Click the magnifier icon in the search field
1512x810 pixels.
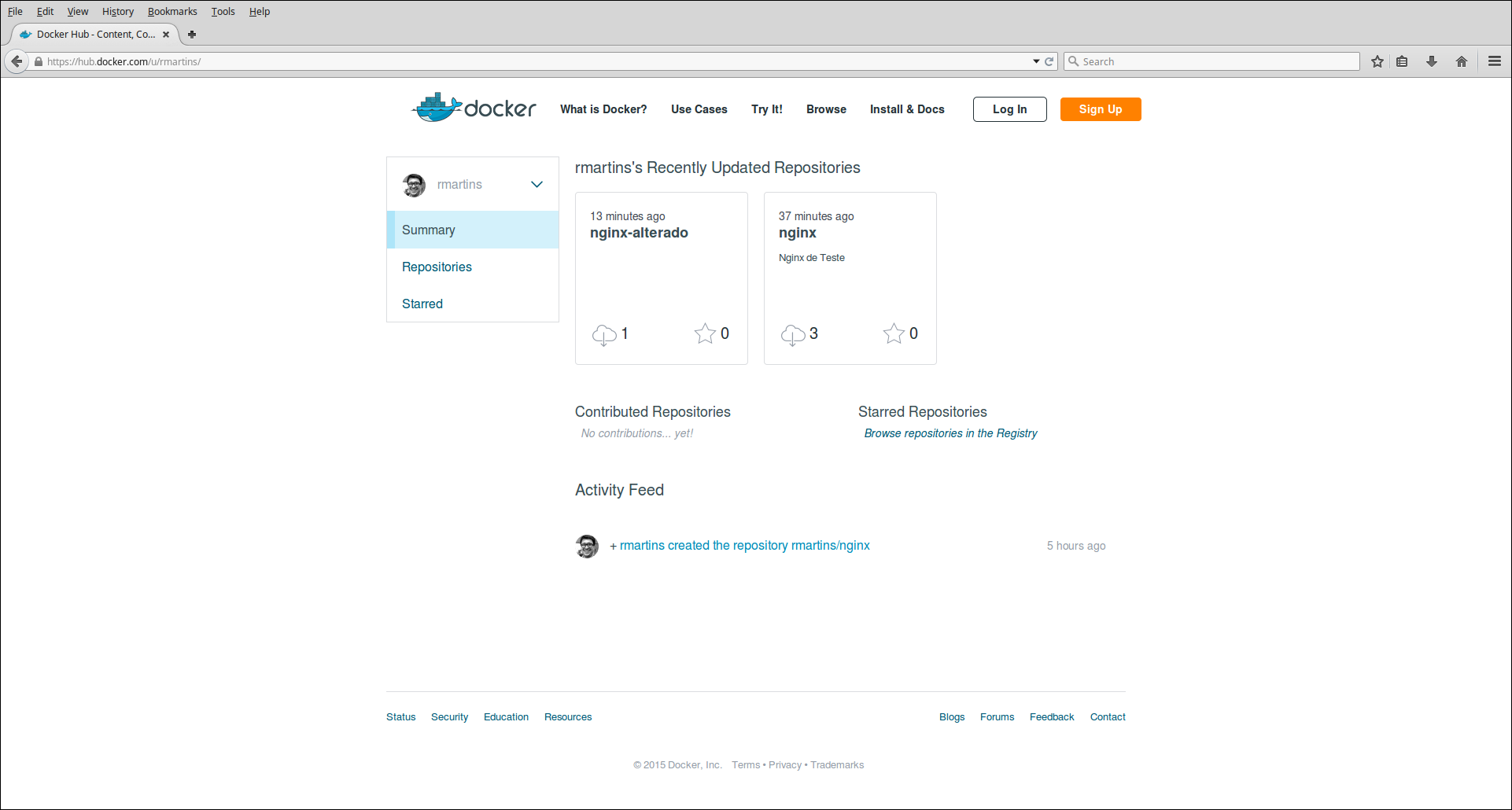1073,61
